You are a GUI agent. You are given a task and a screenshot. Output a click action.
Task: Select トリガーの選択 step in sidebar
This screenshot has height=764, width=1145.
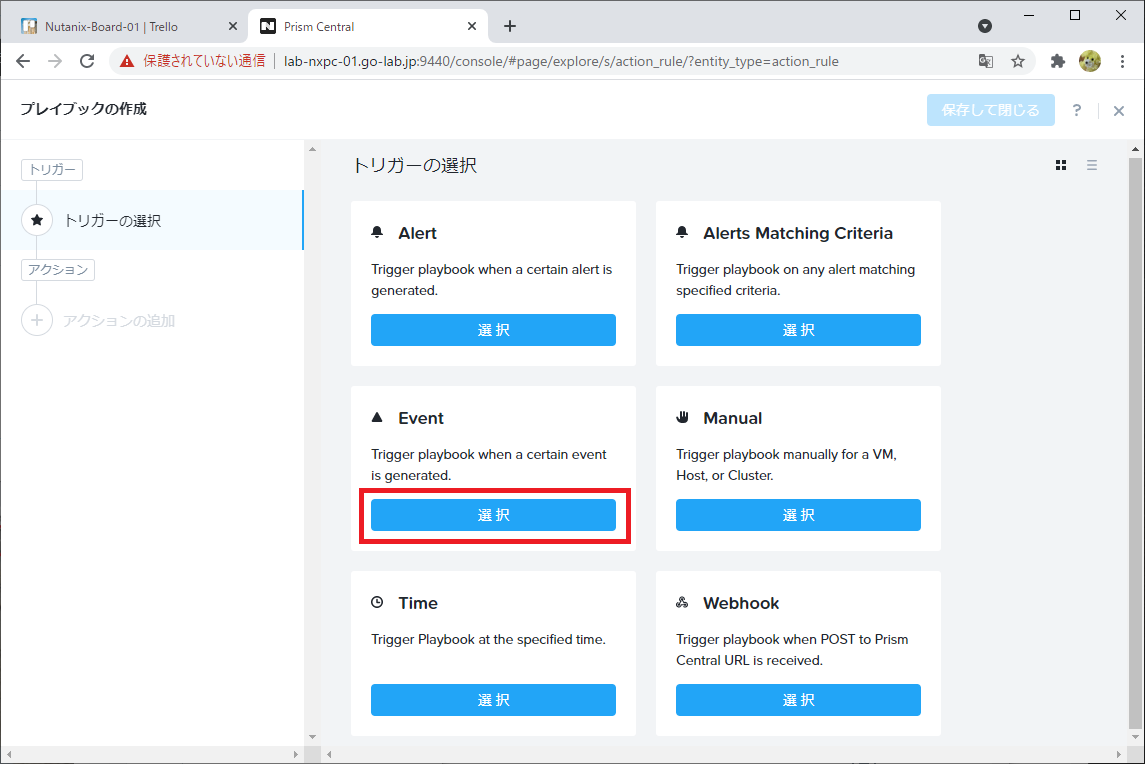(x=152, y=220)
